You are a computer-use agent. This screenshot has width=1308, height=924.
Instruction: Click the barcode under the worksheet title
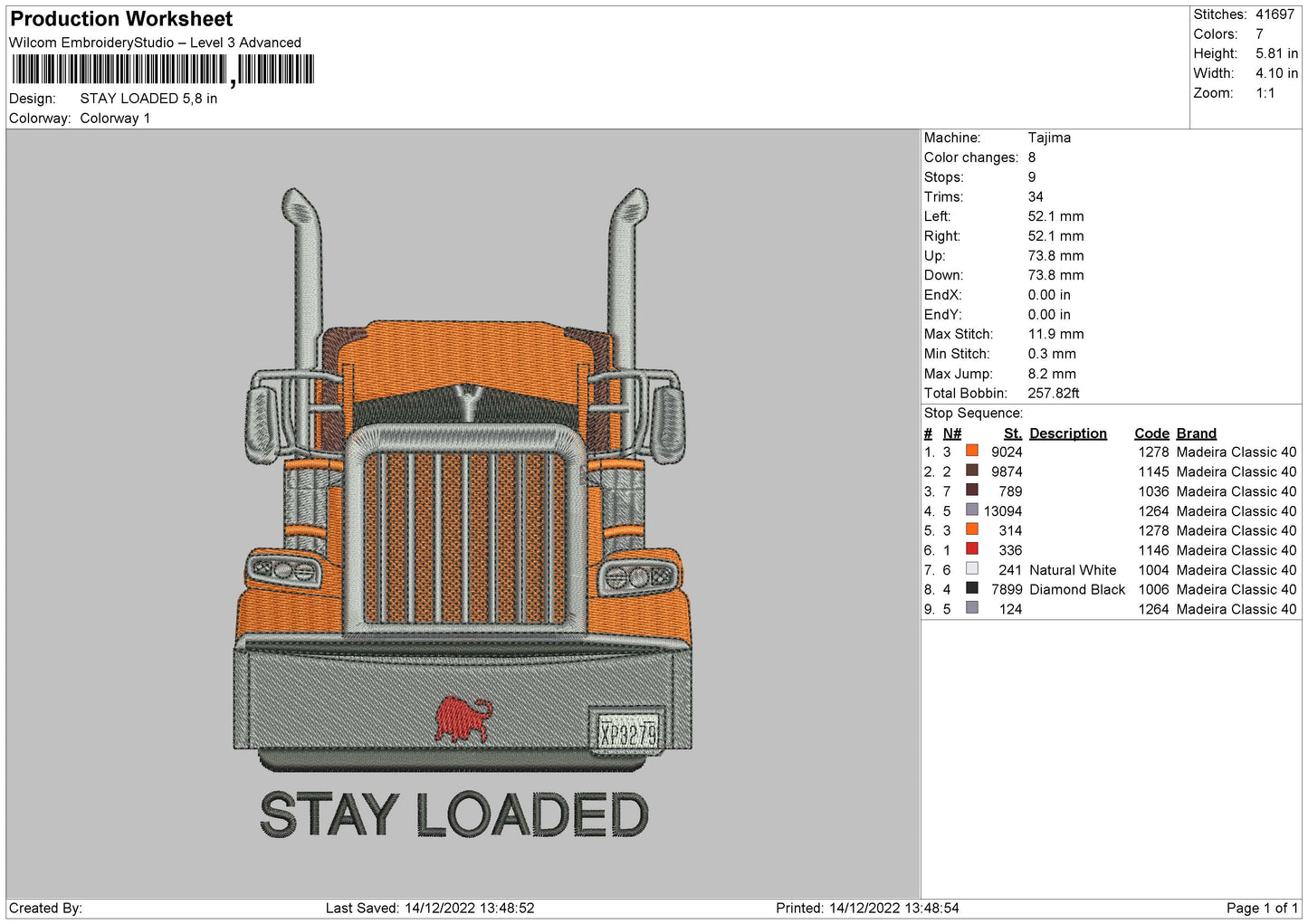pyautogui.click(x=163, y=70)
